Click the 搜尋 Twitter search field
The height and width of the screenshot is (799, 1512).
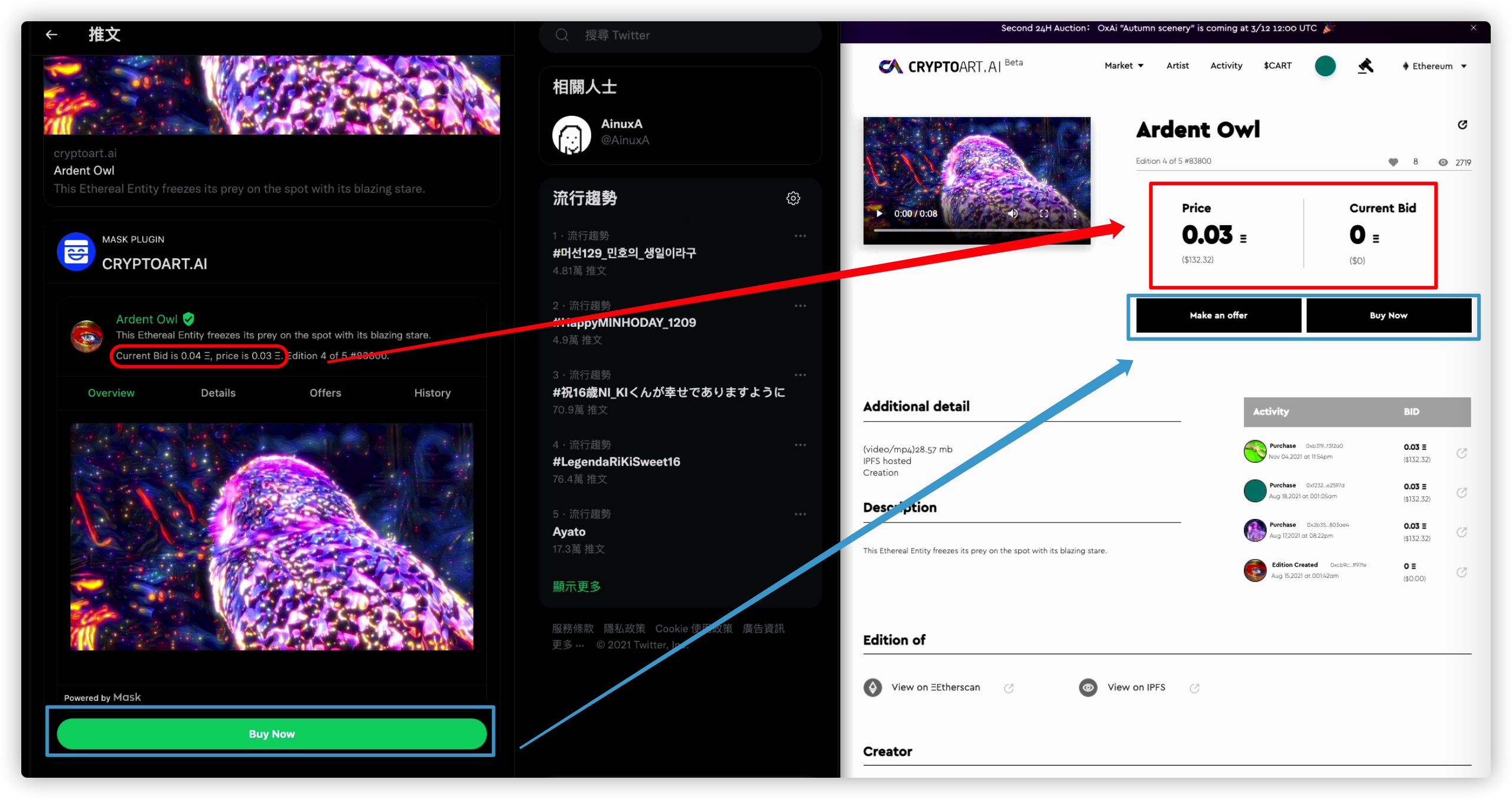(679, 35)
